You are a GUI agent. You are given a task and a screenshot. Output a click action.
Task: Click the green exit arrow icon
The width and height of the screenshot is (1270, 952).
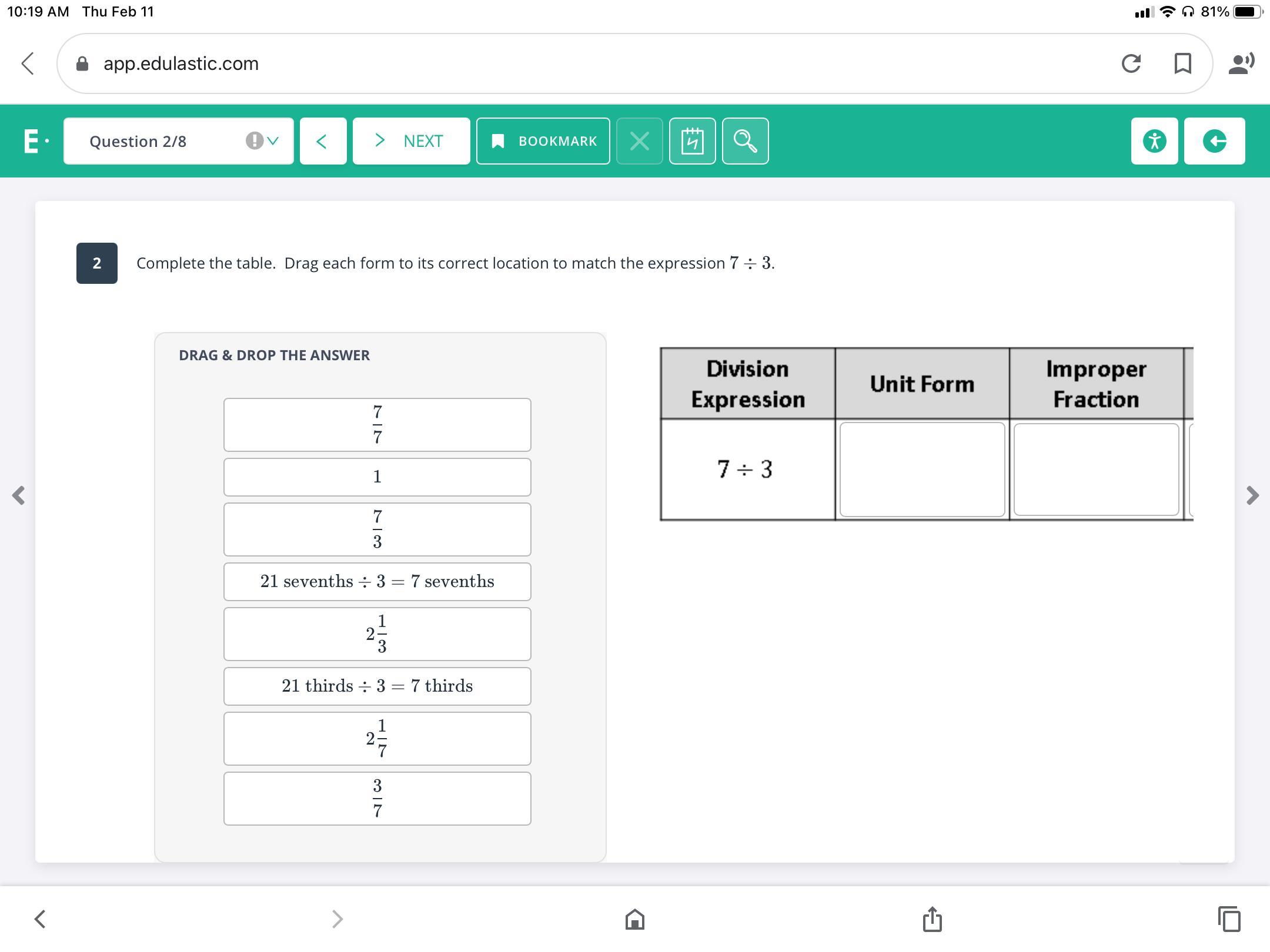[x=1214, y=141]
